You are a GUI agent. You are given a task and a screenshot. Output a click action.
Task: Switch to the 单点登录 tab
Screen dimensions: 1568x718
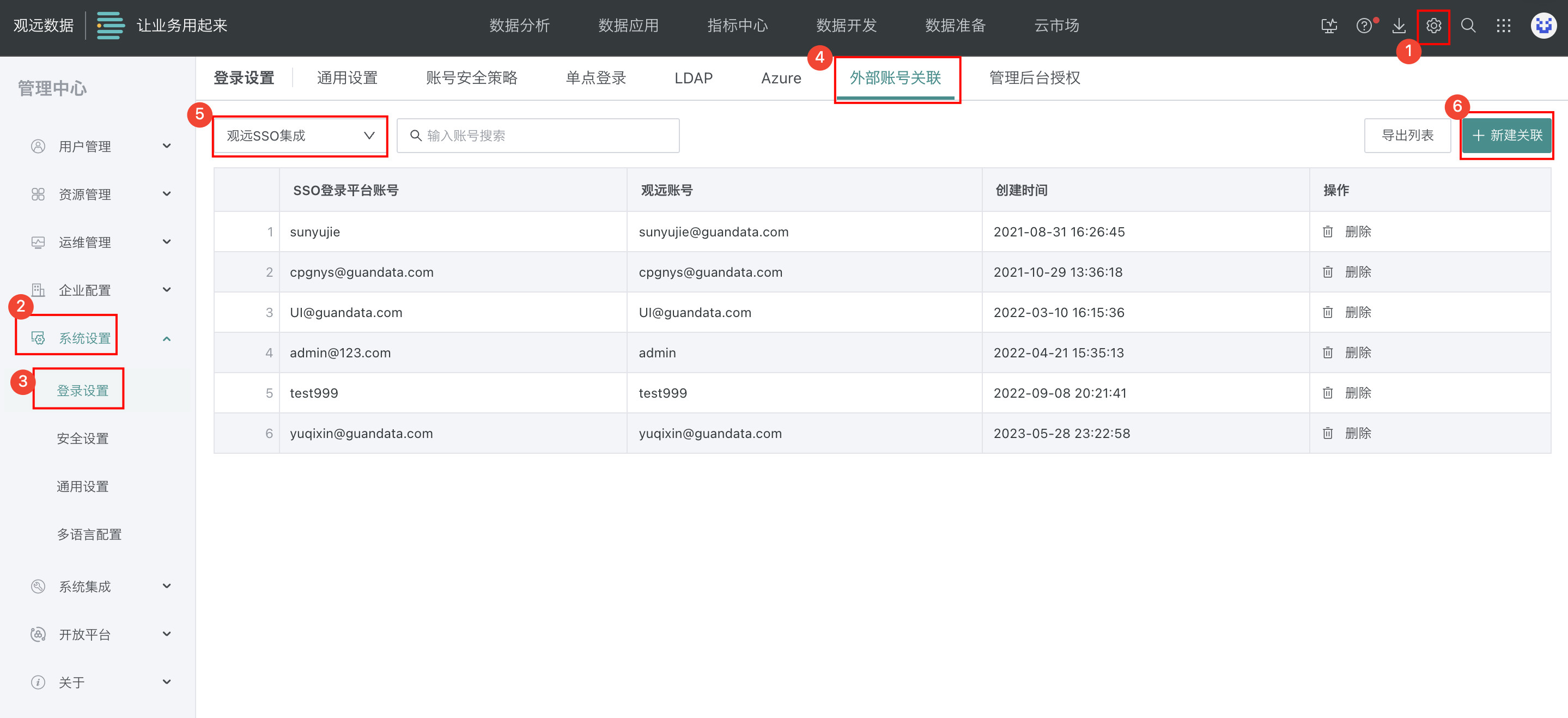coord(595,78)
